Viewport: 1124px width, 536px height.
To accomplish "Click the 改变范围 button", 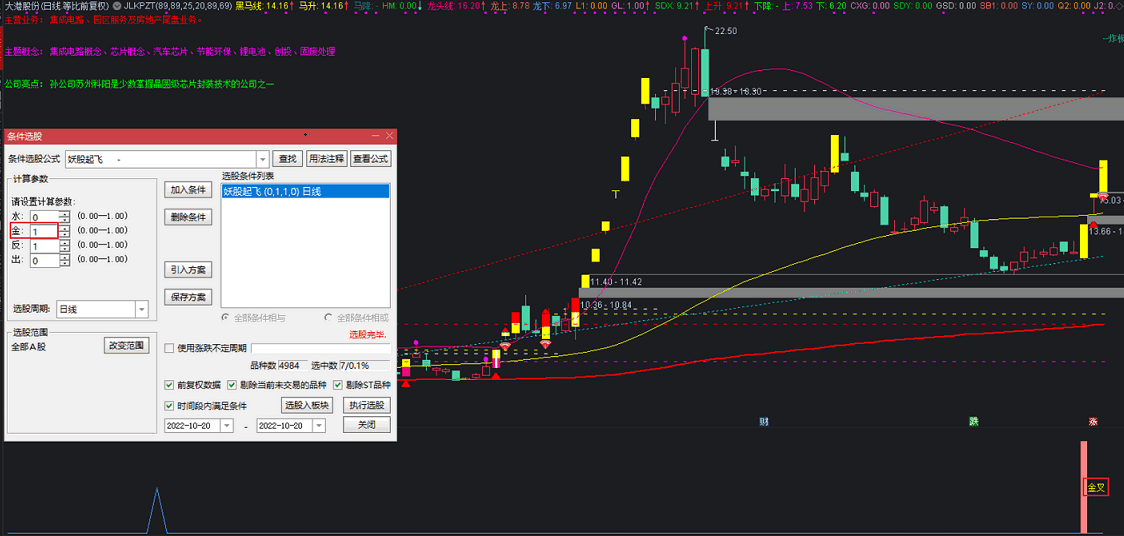I will pyautogui.click(x=126, y=345).
